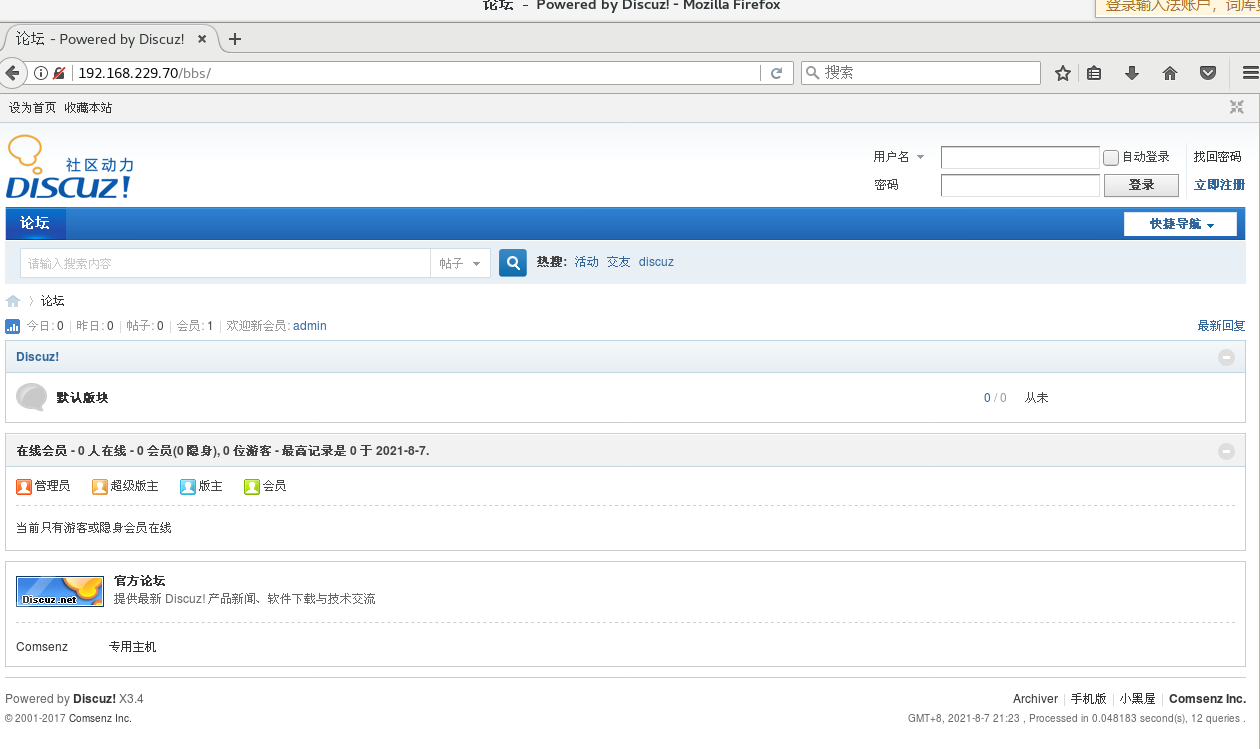The height and width of the screenshot is (749, 1260).
Task: Go to Firefox home icon
Action: click(x=1170, y=73)
